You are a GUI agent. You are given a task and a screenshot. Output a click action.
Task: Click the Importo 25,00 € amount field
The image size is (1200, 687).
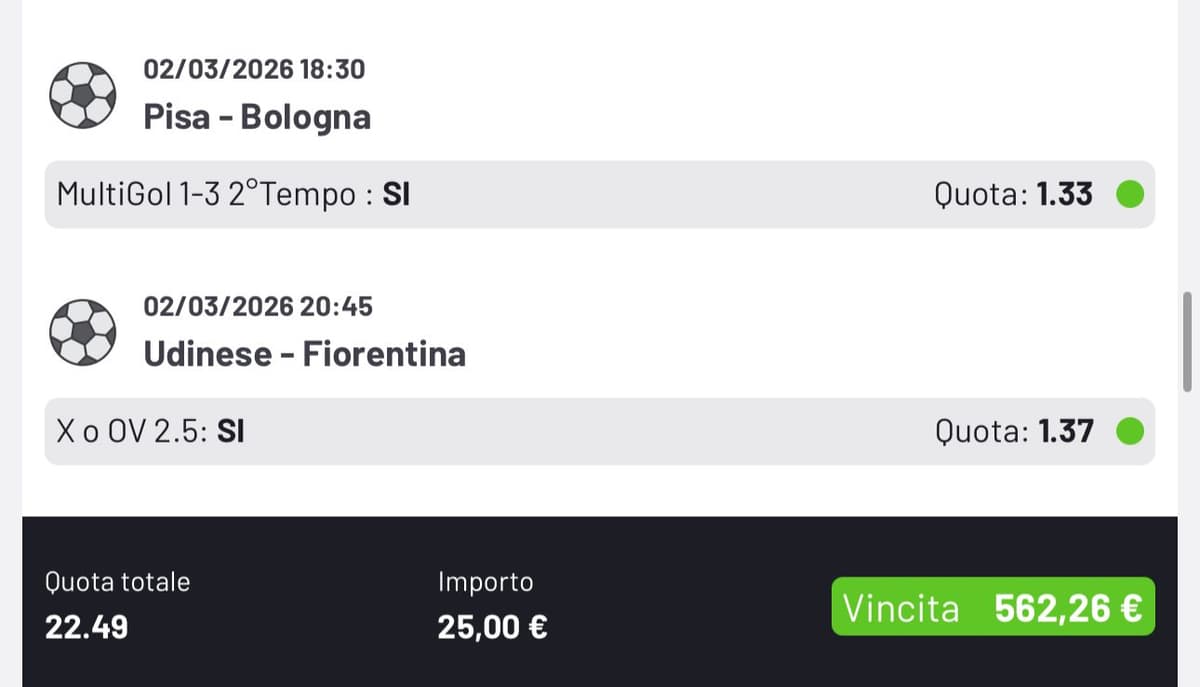pyautogui.click(x=490, y=626)
